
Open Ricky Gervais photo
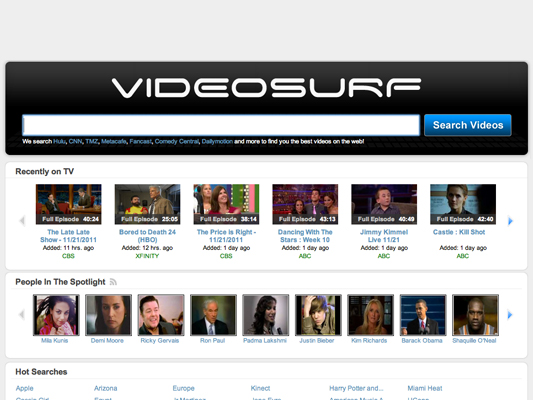pyautogui.click(x=161, y=315)
